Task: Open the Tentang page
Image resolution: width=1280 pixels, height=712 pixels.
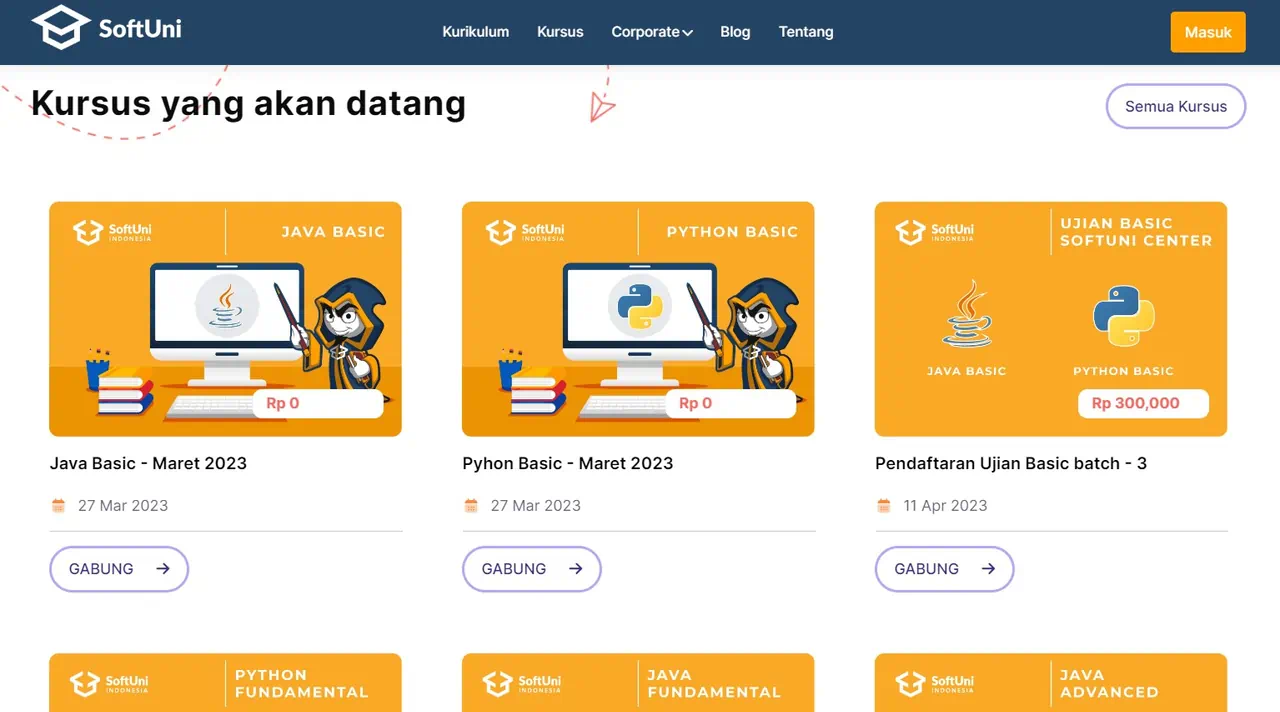Action: click(x=806, y=32)
